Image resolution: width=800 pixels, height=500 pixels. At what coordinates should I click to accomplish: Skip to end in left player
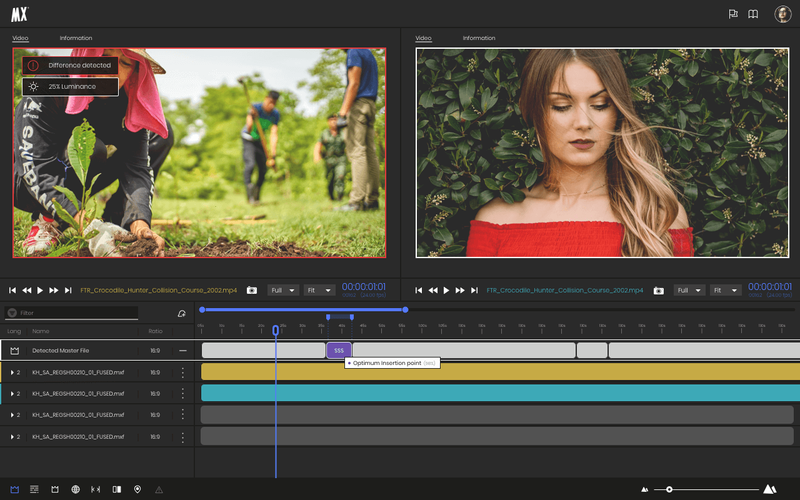(x=68, y=290)
